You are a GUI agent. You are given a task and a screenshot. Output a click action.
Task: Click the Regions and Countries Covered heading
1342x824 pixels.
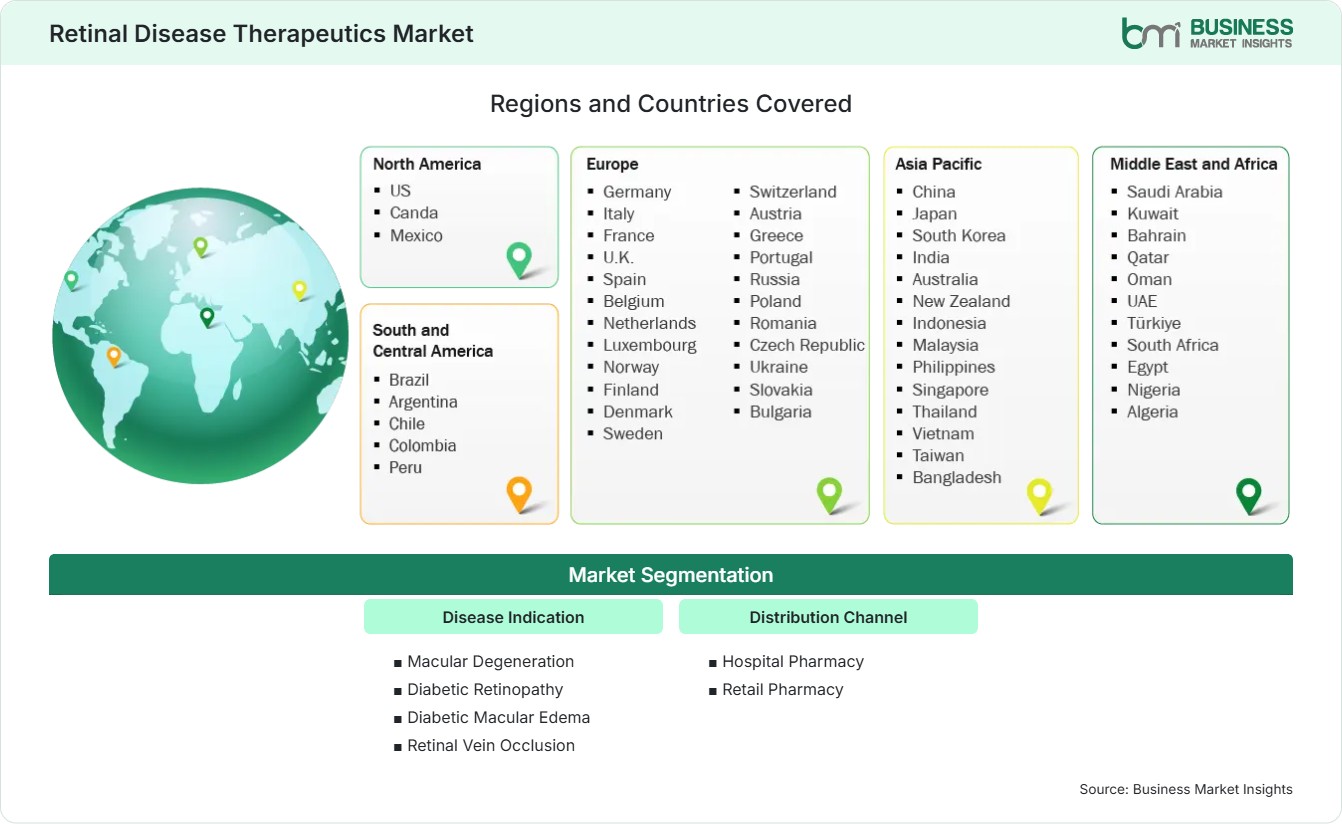tap(671, 104)
